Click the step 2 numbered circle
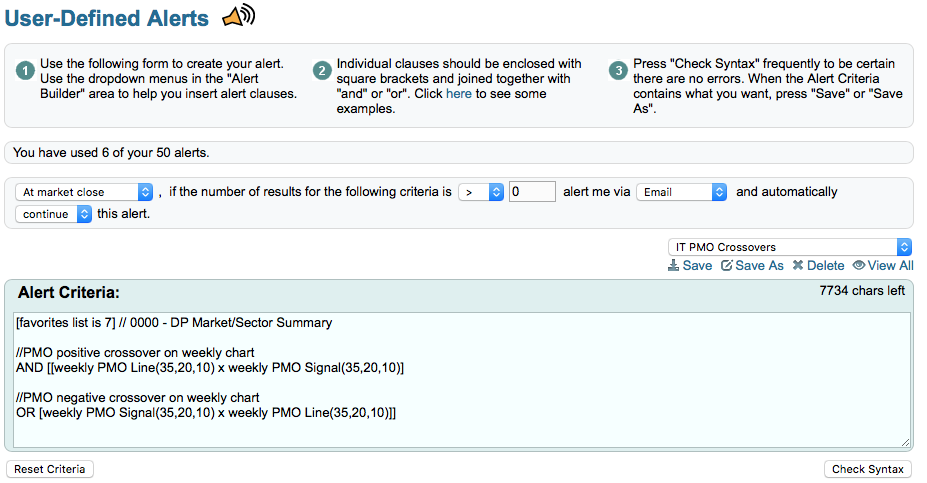This screenshot has width=927, height=483. point(322,71)
